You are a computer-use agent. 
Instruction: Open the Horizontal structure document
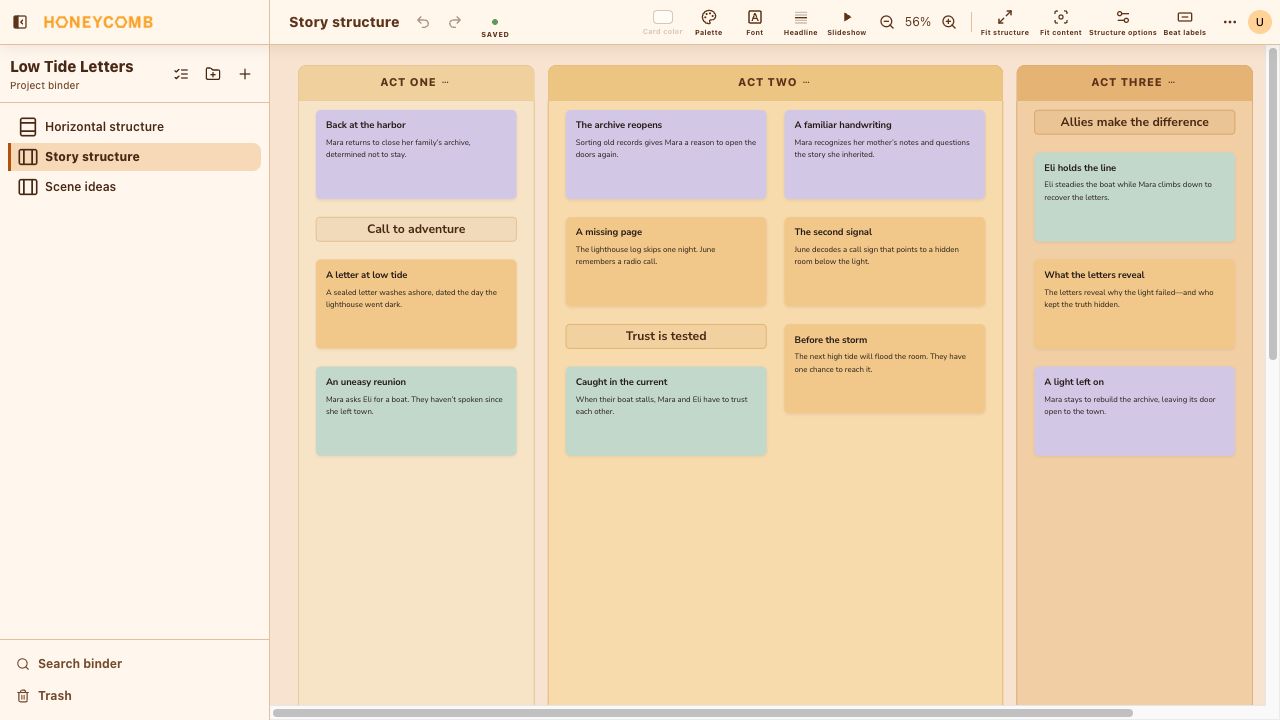[134, 127]
